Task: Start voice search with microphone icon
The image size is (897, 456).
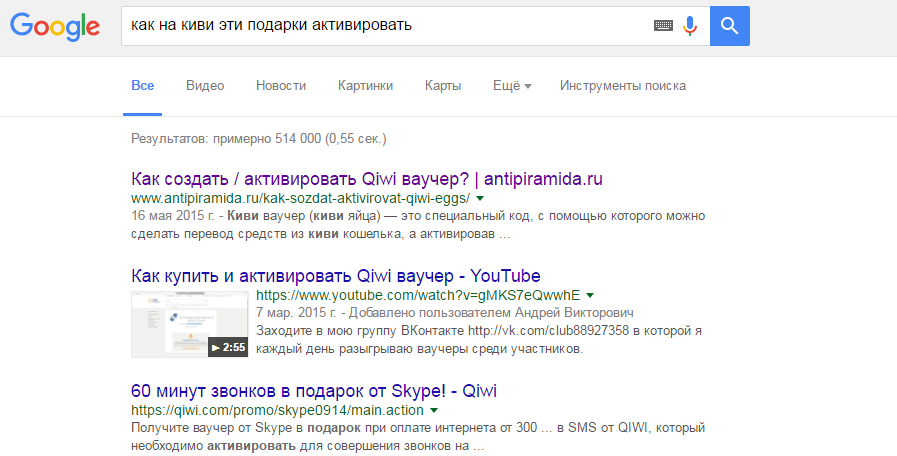Action: 690,26
